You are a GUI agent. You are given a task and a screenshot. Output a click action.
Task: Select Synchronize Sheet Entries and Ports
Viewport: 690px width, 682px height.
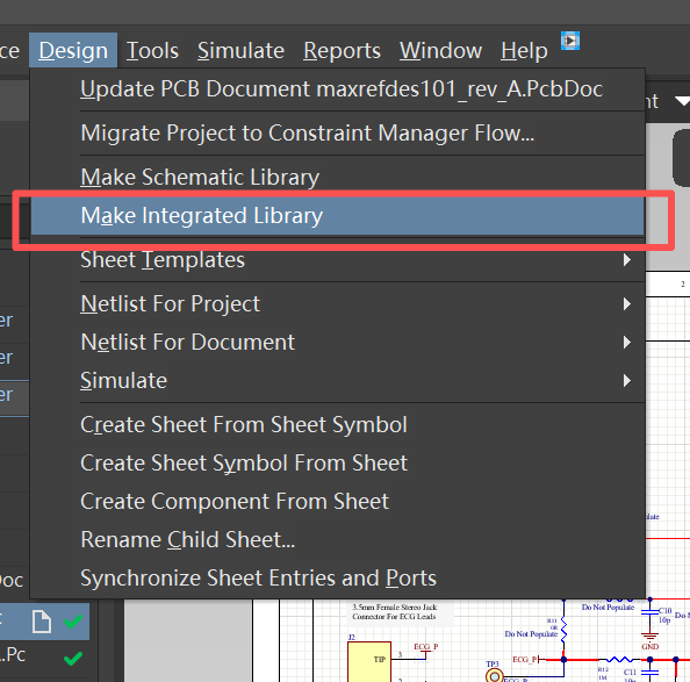coord(337,578)
